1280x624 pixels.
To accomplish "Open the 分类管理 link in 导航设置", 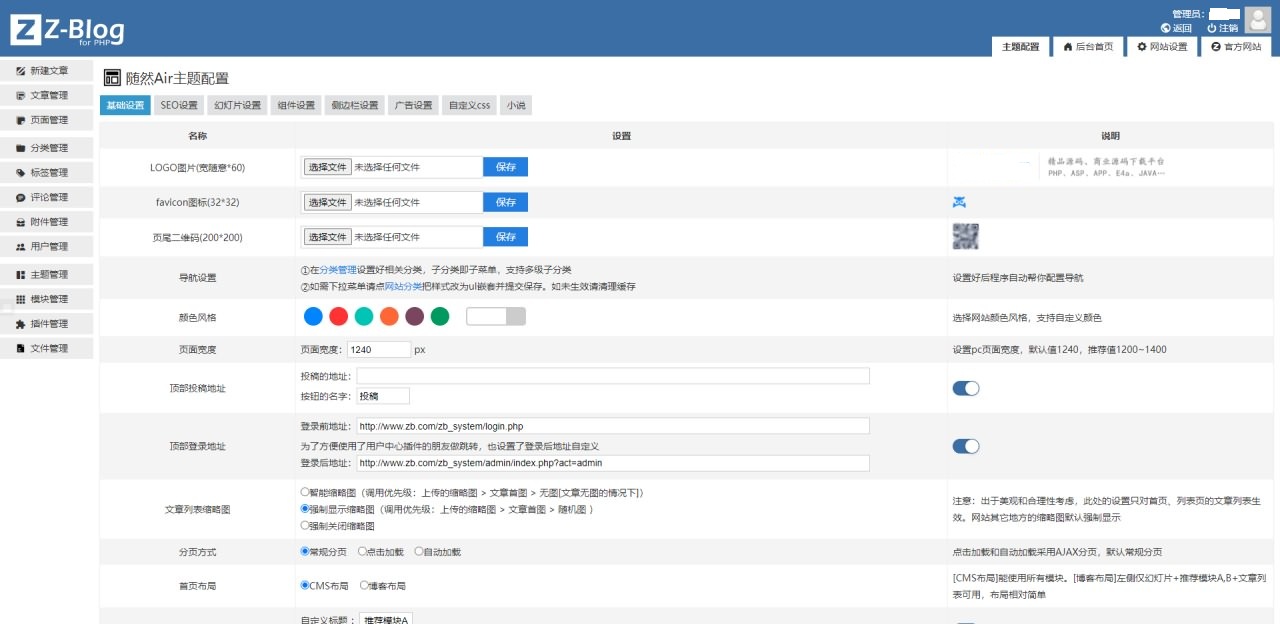I will click(x=338, y=270).
